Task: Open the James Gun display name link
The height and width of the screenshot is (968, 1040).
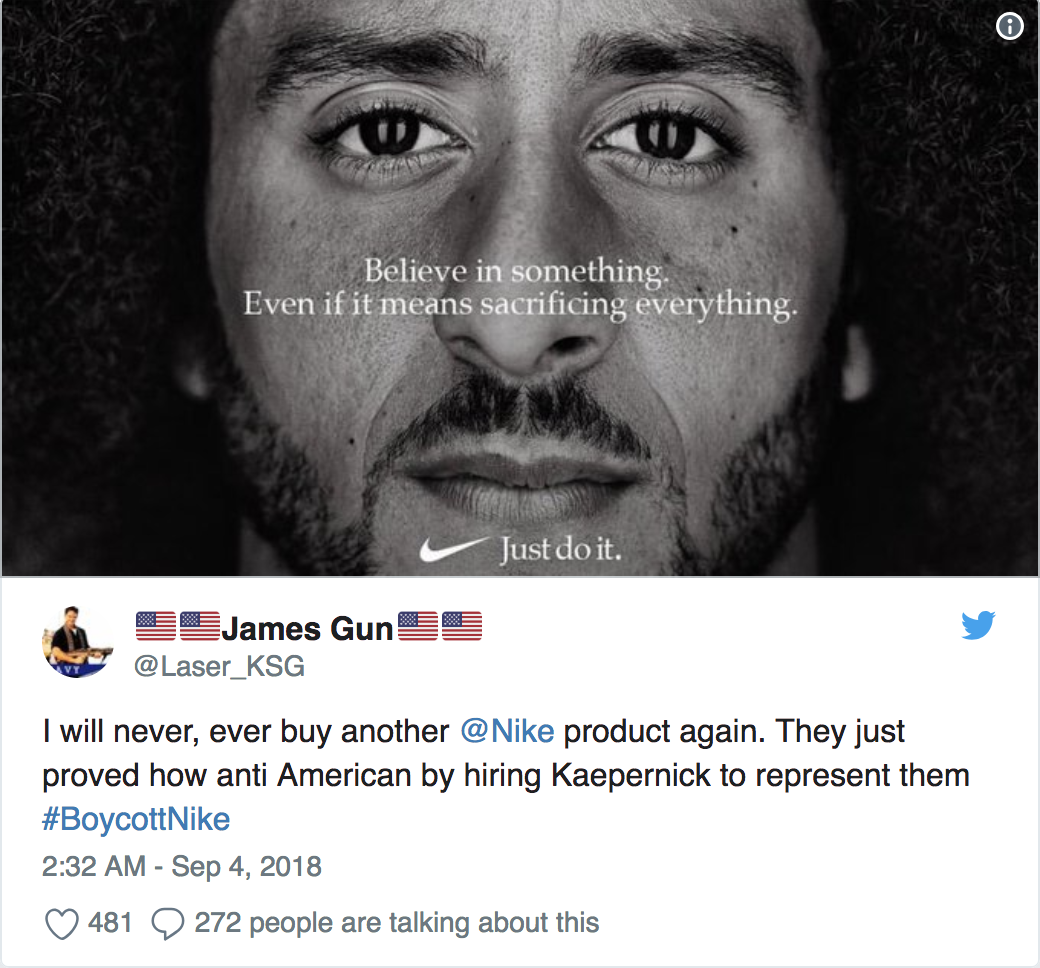Action: tap(307, 628)
